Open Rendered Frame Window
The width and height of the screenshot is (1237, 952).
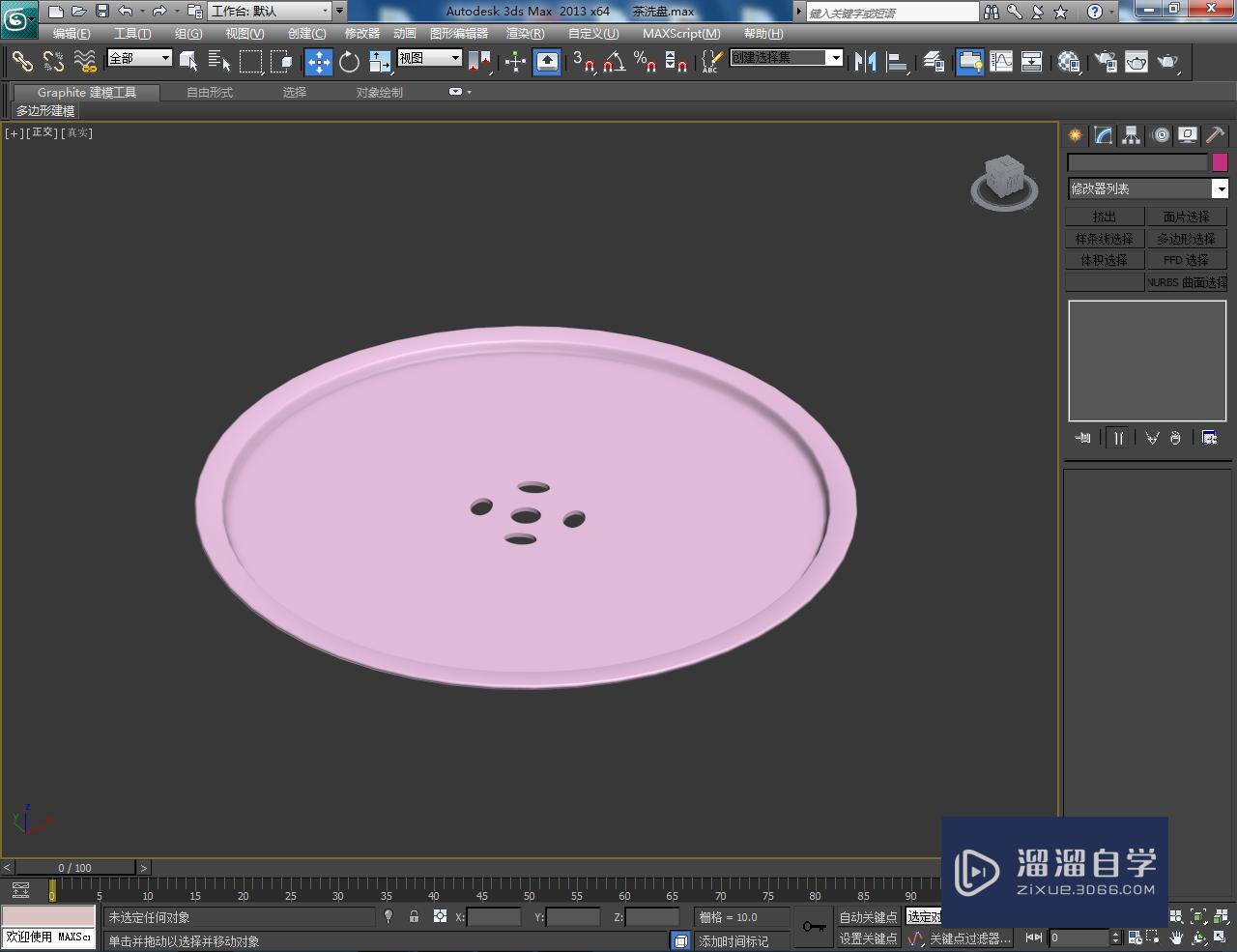[x=1136, y=62]
